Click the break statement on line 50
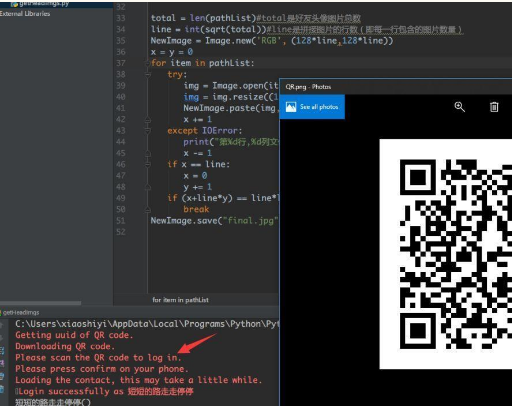This screenshot has width=512, height=406. point(196,209)
